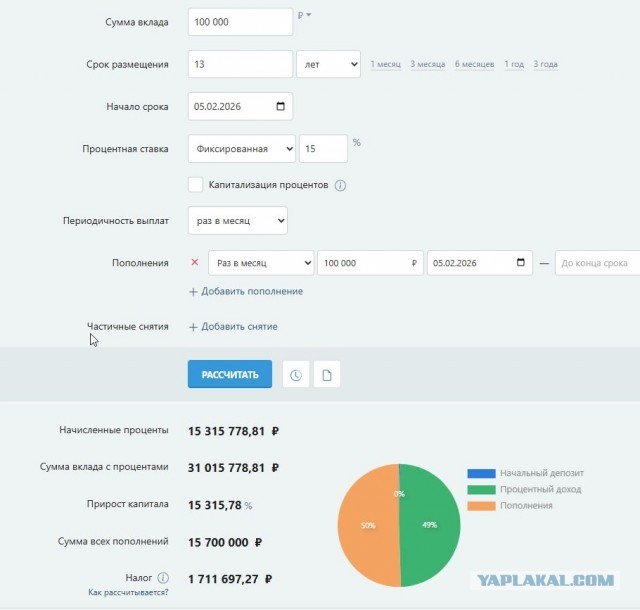640x610 pixels.
Task: Click the green 49% pie chart segment
Action: [429, 525]
